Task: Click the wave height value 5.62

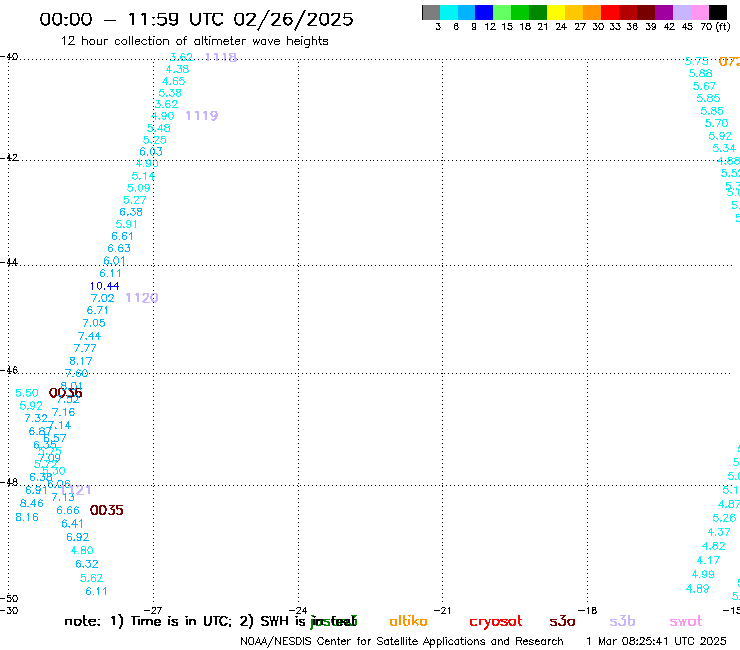Action: coord(92,578)
